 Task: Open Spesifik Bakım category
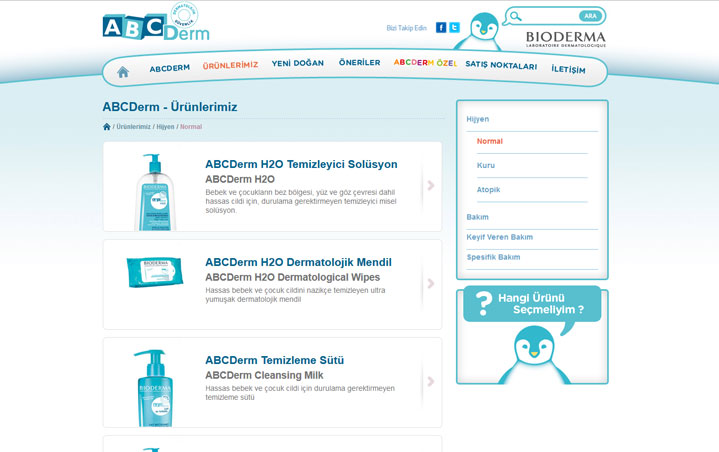[493, 257]
